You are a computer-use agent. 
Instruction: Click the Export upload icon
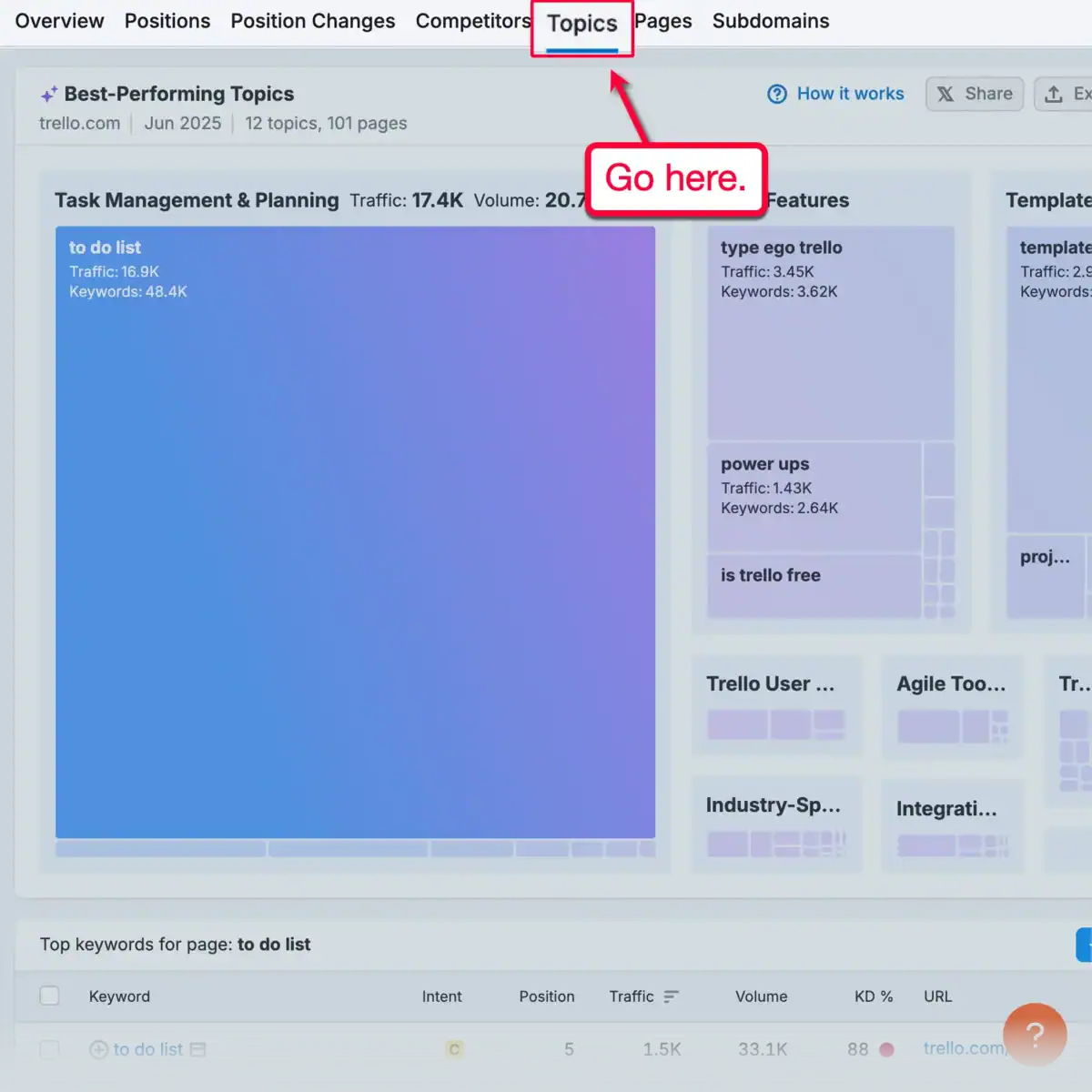click(1056, 94)
